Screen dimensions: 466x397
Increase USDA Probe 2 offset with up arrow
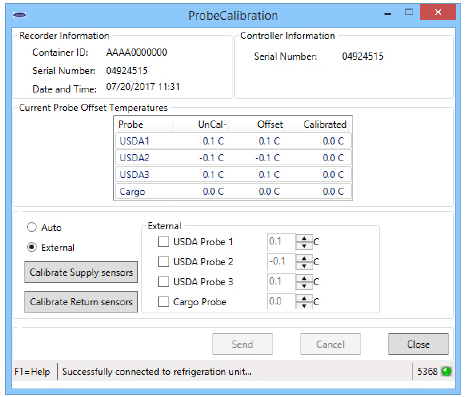tap(304, 258)
